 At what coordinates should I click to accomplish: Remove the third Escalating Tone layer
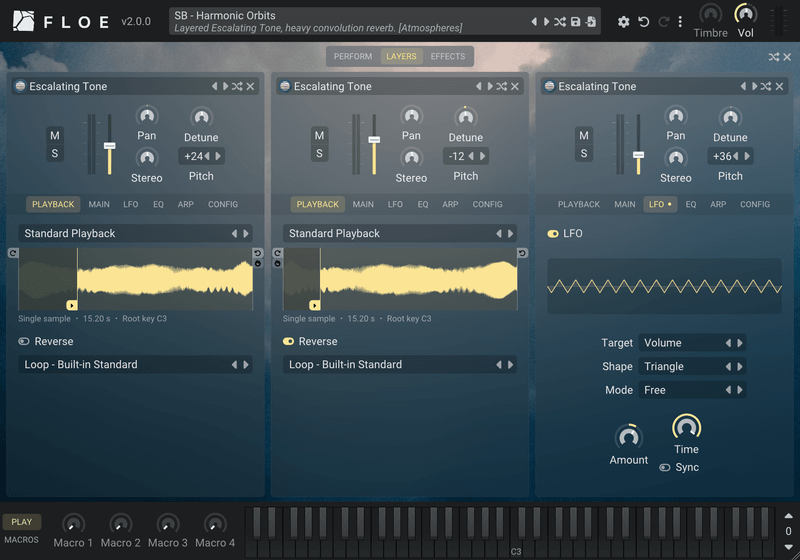coord(779,86)
